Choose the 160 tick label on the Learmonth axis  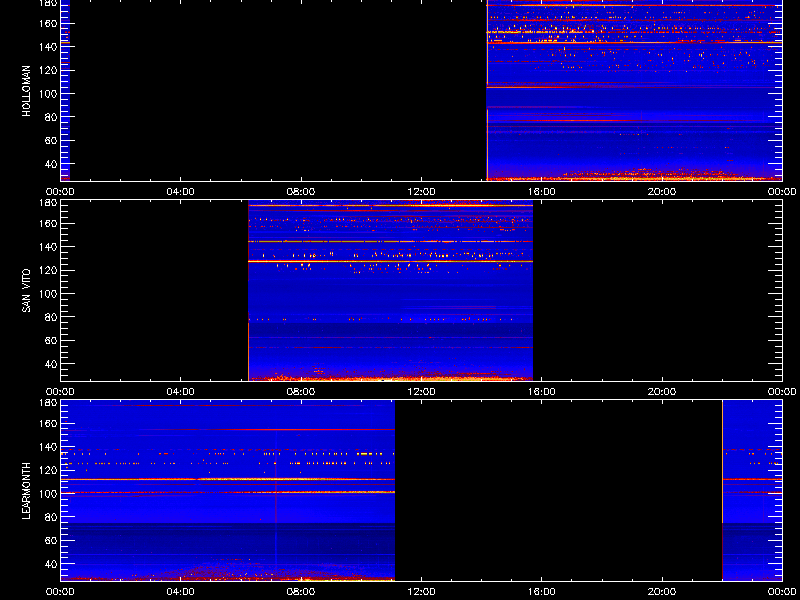pos(47,423)
